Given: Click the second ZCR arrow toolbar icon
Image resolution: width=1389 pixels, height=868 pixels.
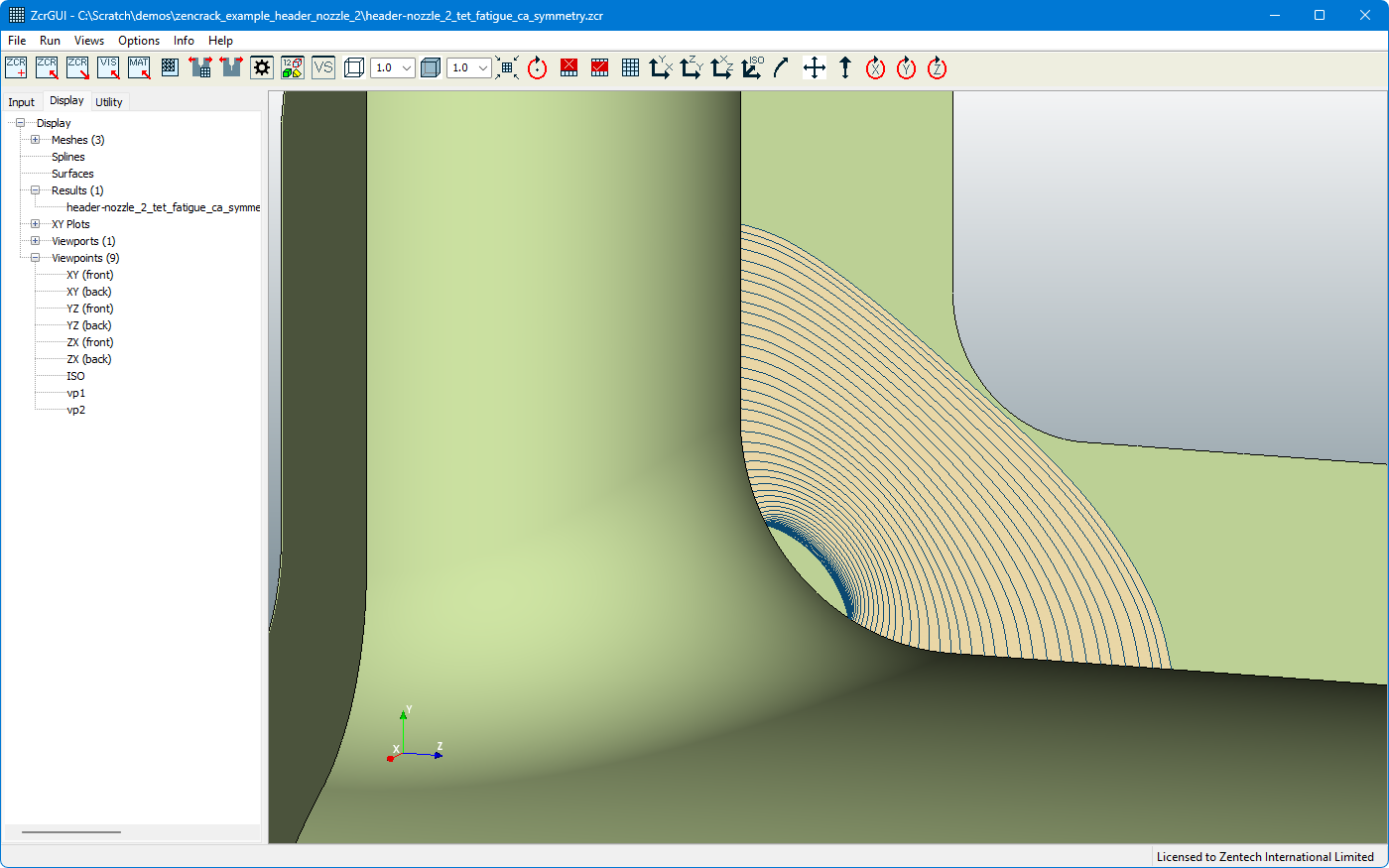Looking at the screenshot, I should pyautogui.click(x=47, y=67).
